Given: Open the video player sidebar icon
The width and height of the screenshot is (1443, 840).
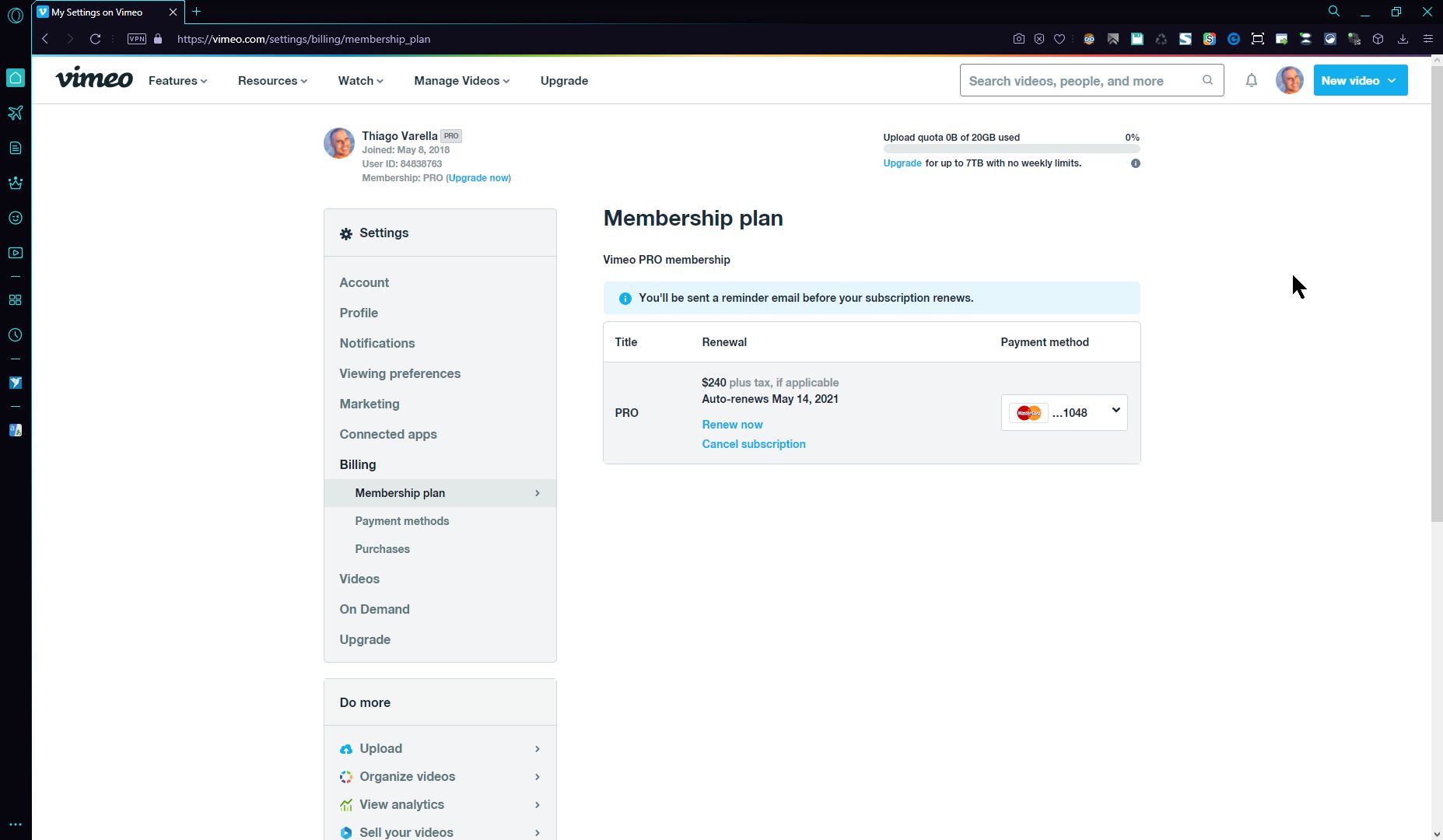Looking at the screenshot, I should 16,253.
